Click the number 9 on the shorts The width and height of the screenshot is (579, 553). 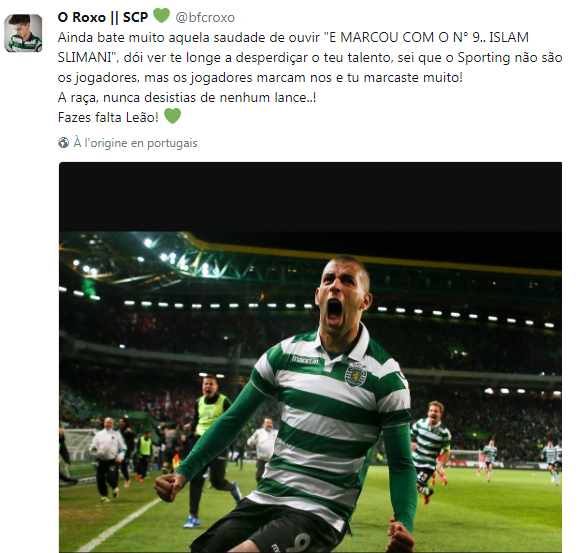coord(302,543)
